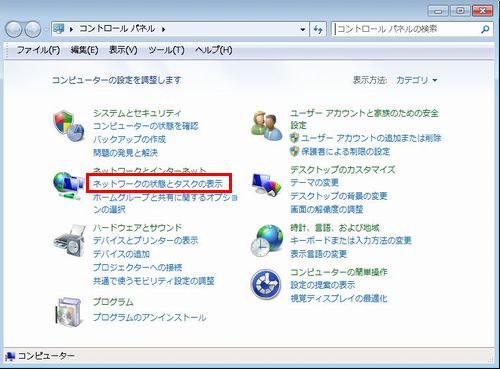Open システムとセキュリティ category link

[x=137, y=113]
